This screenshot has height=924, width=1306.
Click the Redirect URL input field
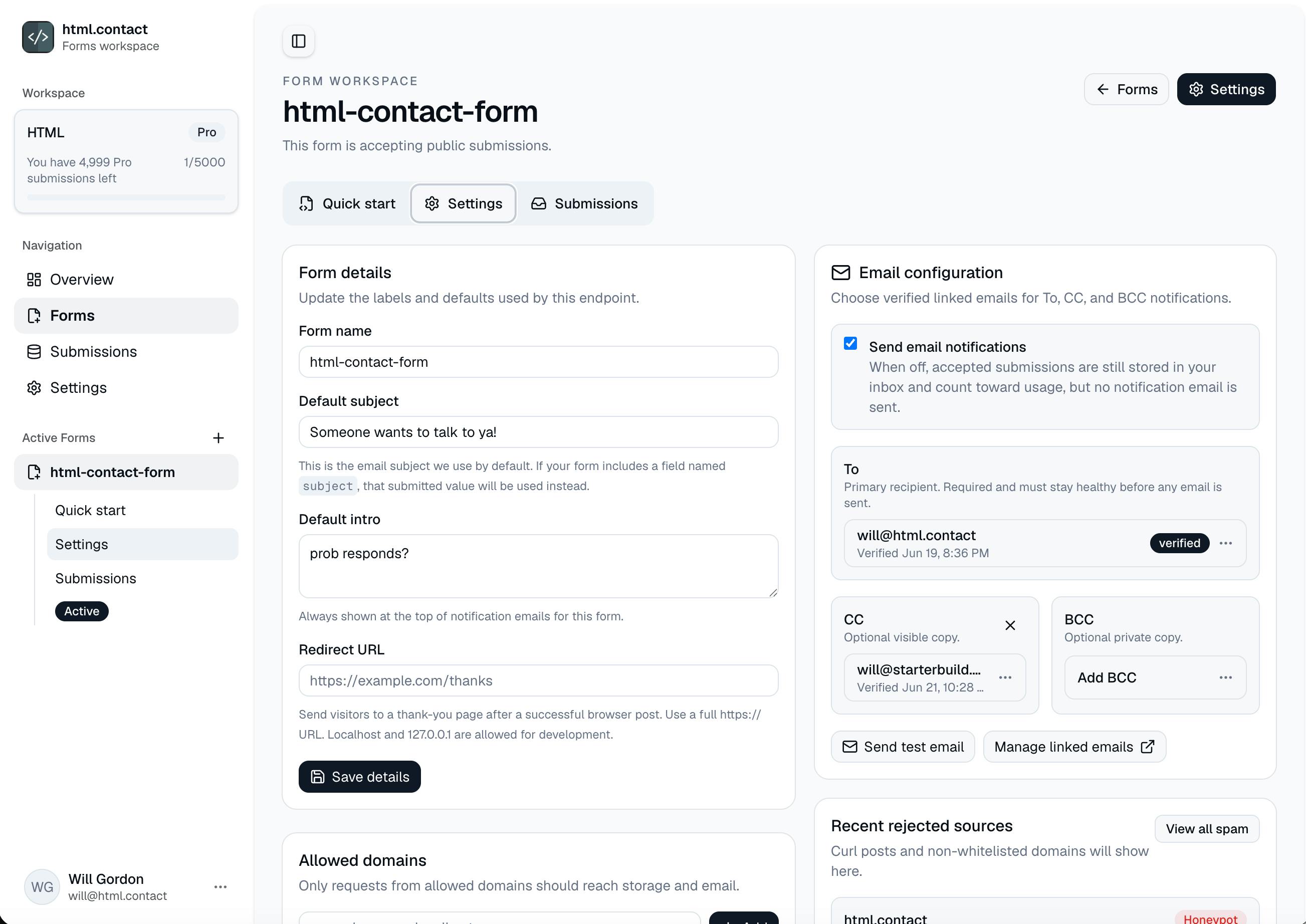point(538,680)
